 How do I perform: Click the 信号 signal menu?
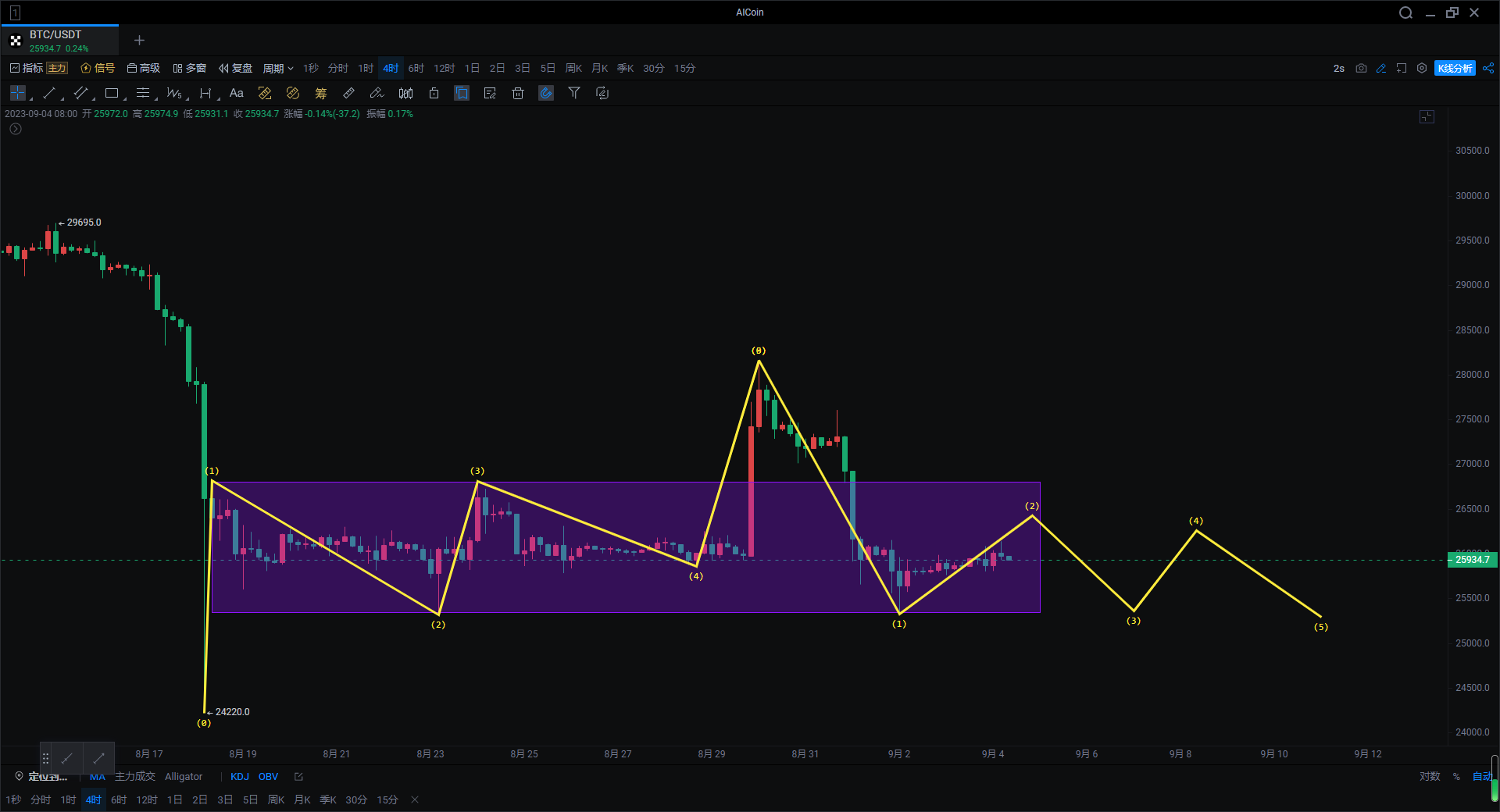pos(98,69)
